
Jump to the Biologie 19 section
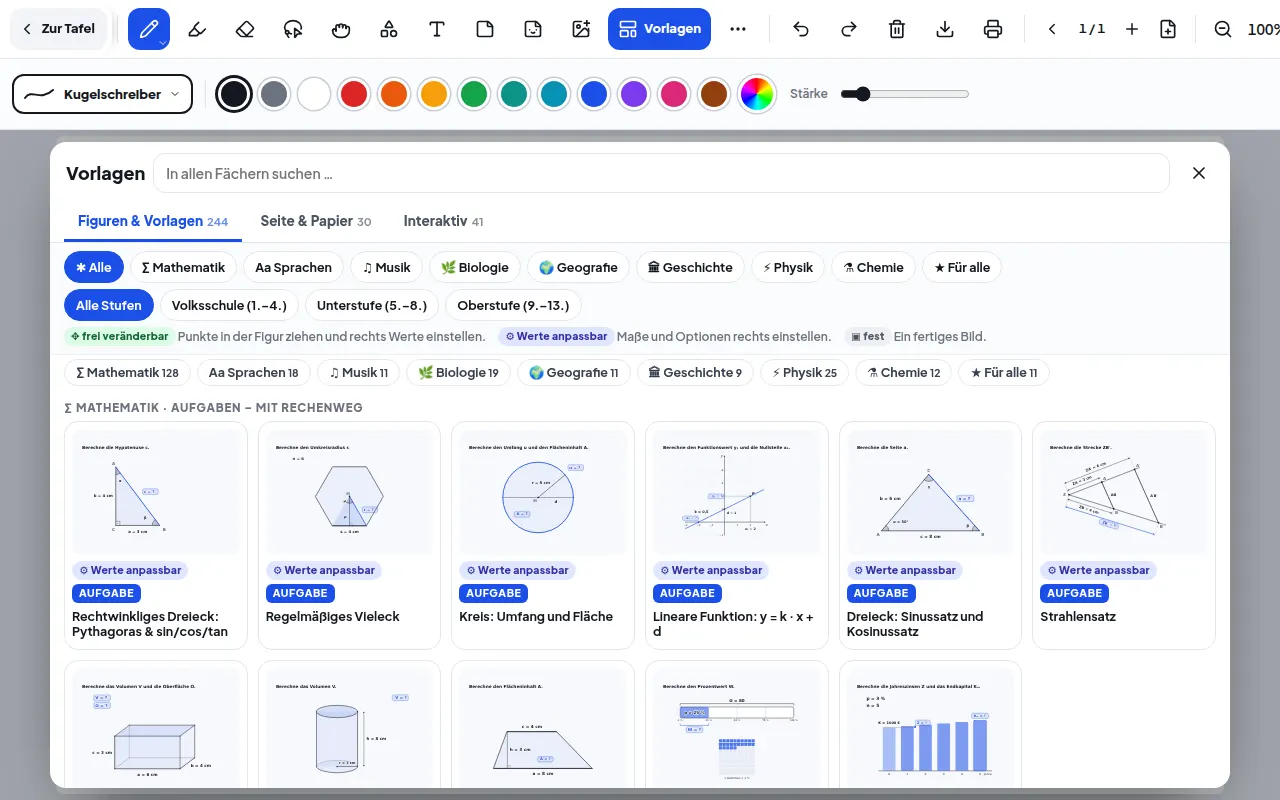click(458, 373)
